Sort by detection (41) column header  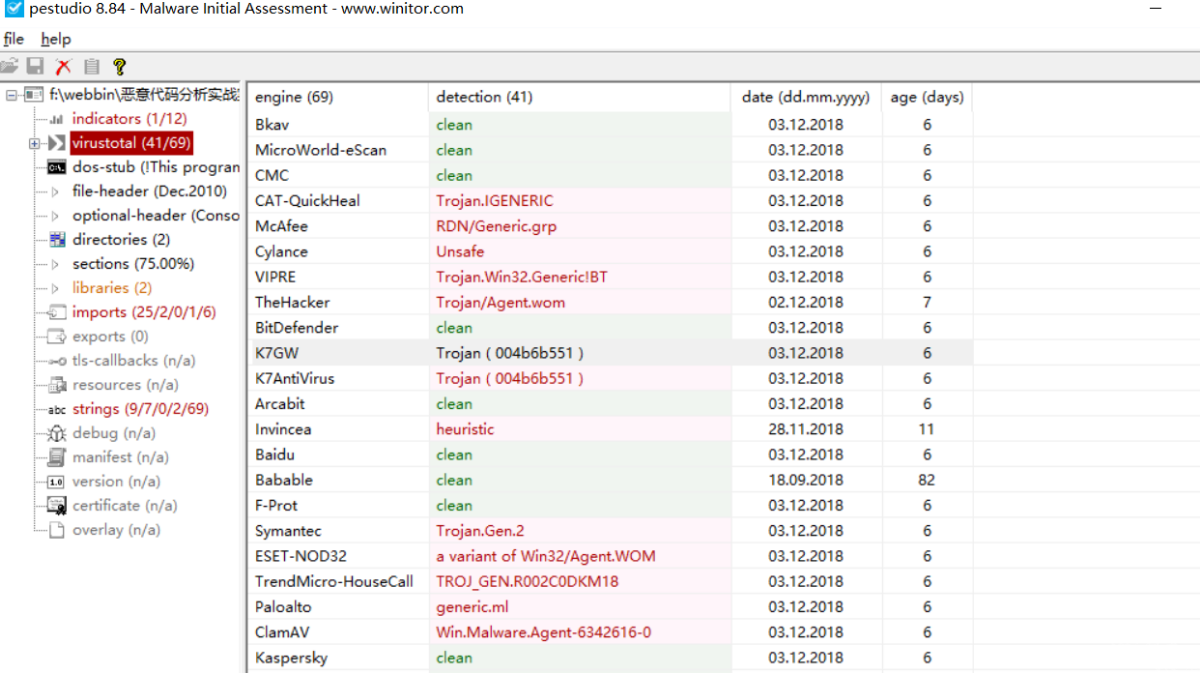(580, 97)
